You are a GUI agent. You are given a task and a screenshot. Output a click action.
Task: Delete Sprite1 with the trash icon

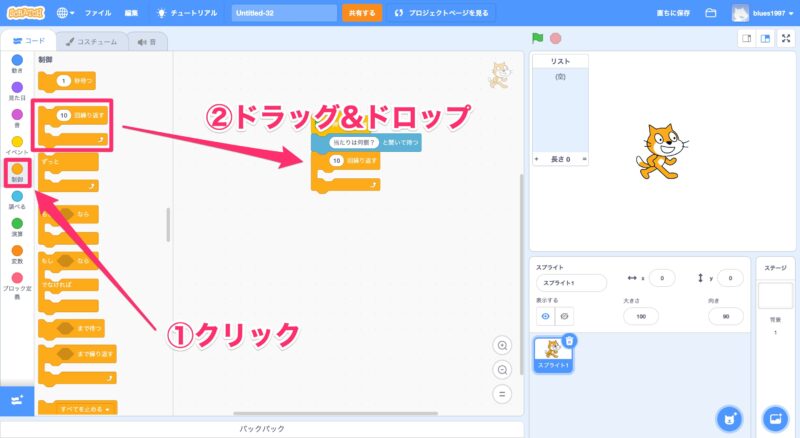569,341
